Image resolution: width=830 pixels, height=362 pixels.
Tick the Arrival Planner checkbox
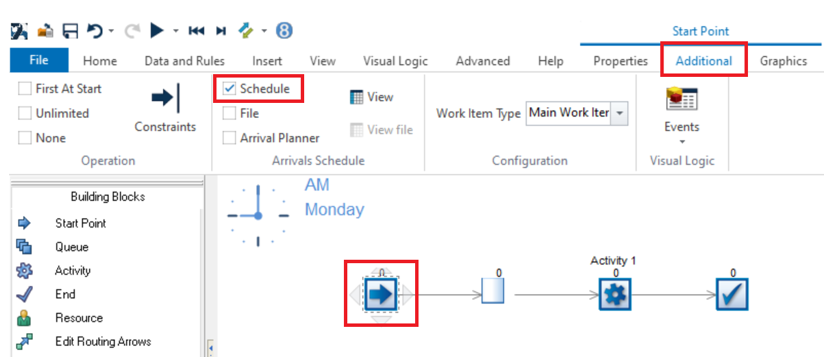pyautogui.click(x=229, y=138)
